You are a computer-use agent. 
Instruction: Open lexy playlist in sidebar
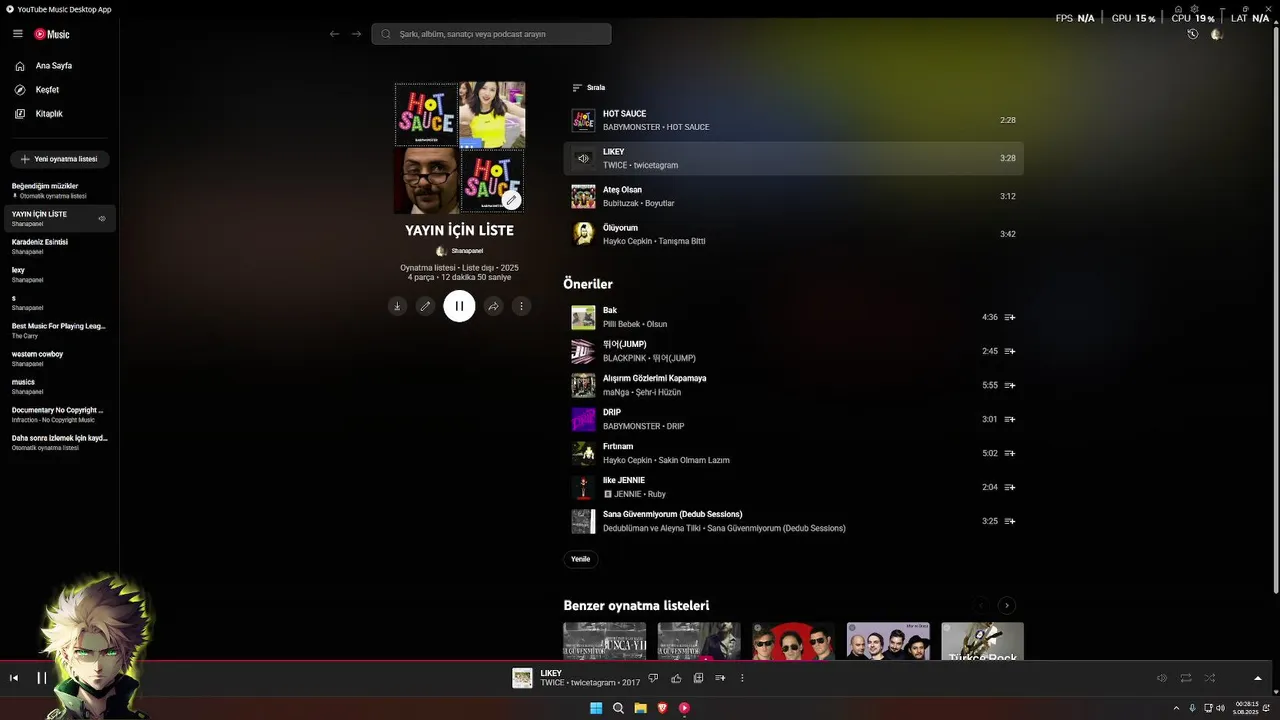click(x=58, y=274)
